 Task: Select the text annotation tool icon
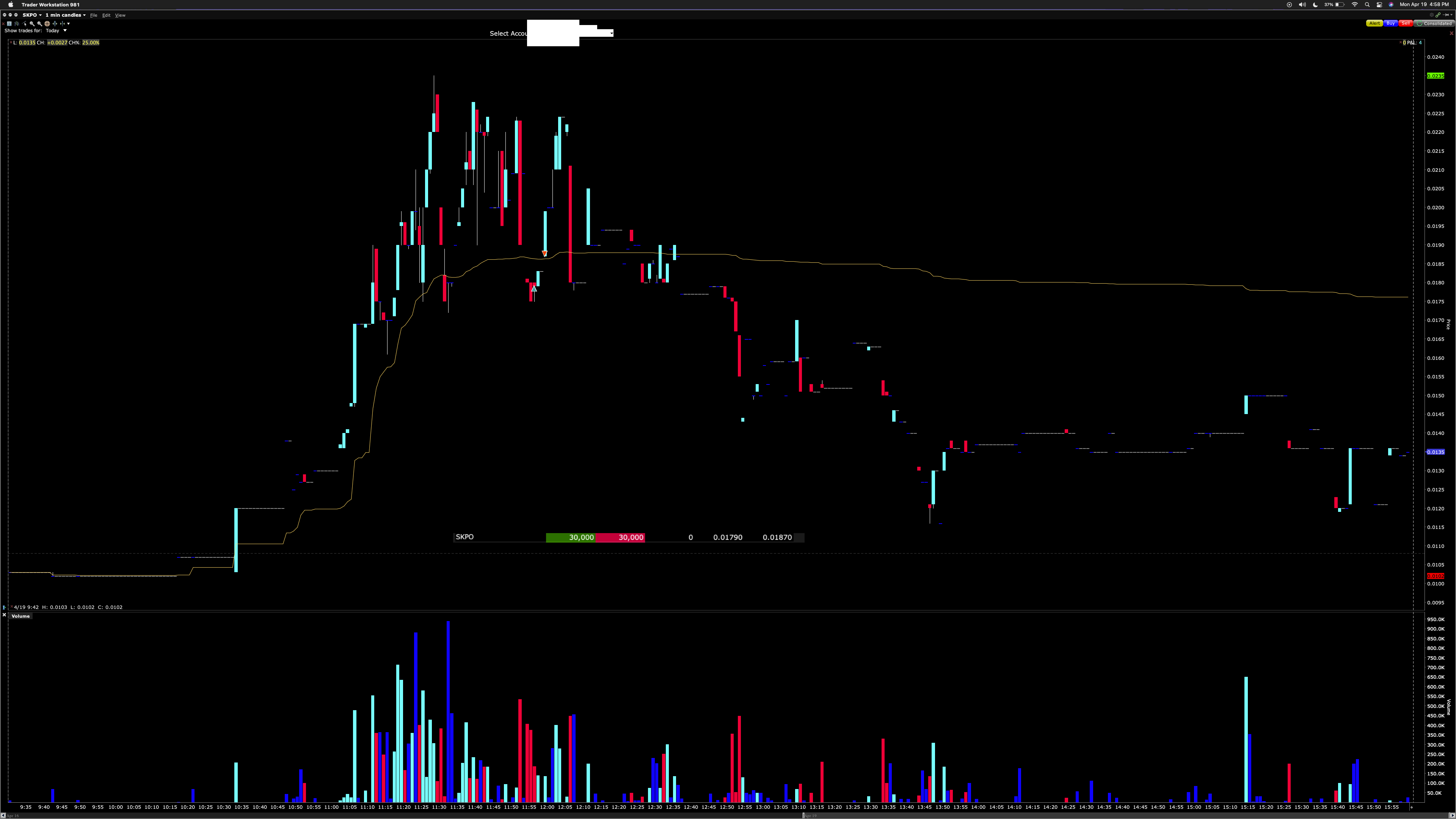[x=9, y=24]
